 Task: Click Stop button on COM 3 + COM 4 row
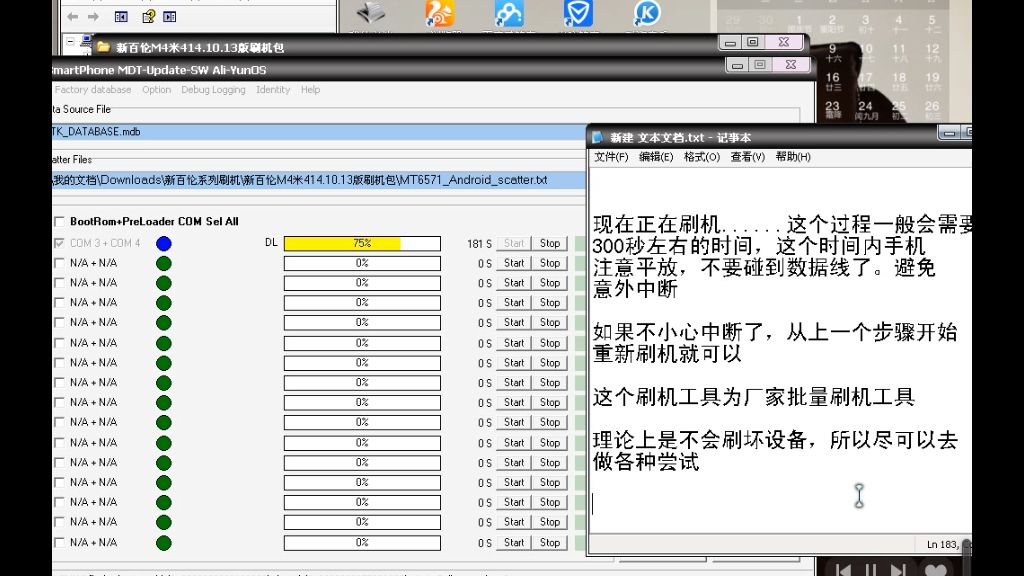click(x=550, y=243)
